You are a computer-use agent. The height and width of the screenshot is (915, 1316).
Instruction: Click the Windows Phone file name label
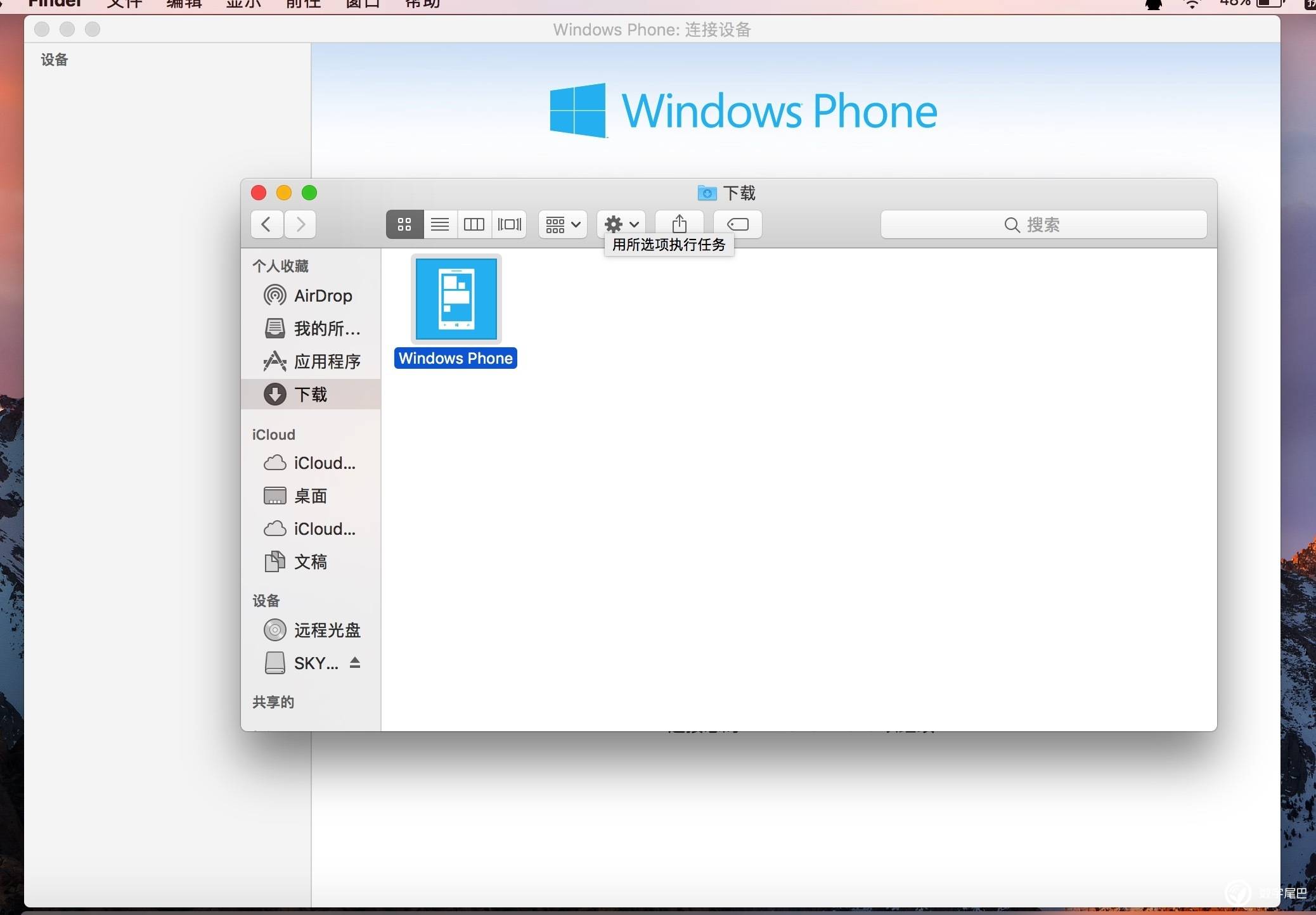click(456, 358)
